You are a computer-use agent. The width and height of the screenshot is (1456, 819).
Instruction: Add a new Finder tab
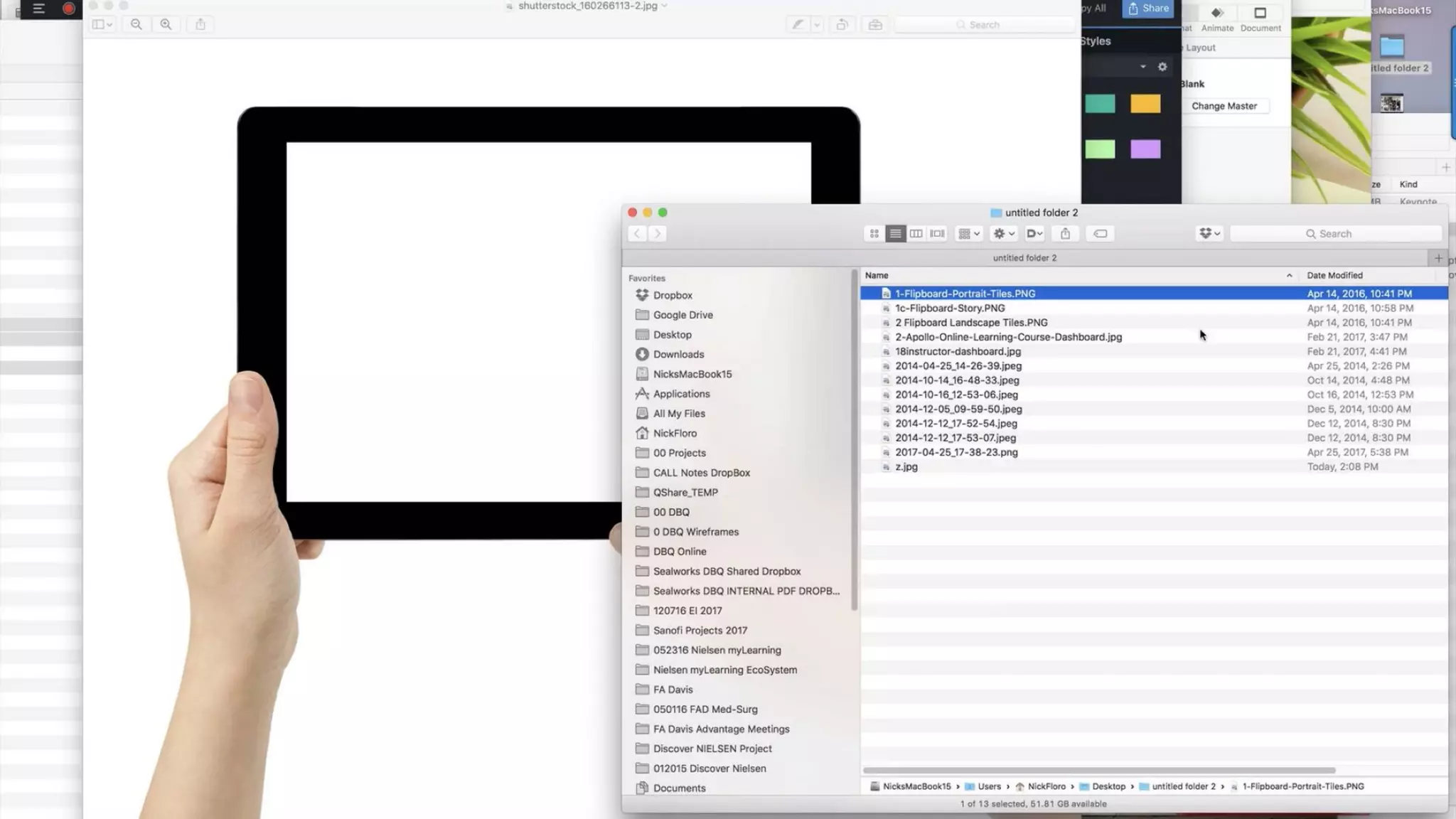(x=1438, y=258)
